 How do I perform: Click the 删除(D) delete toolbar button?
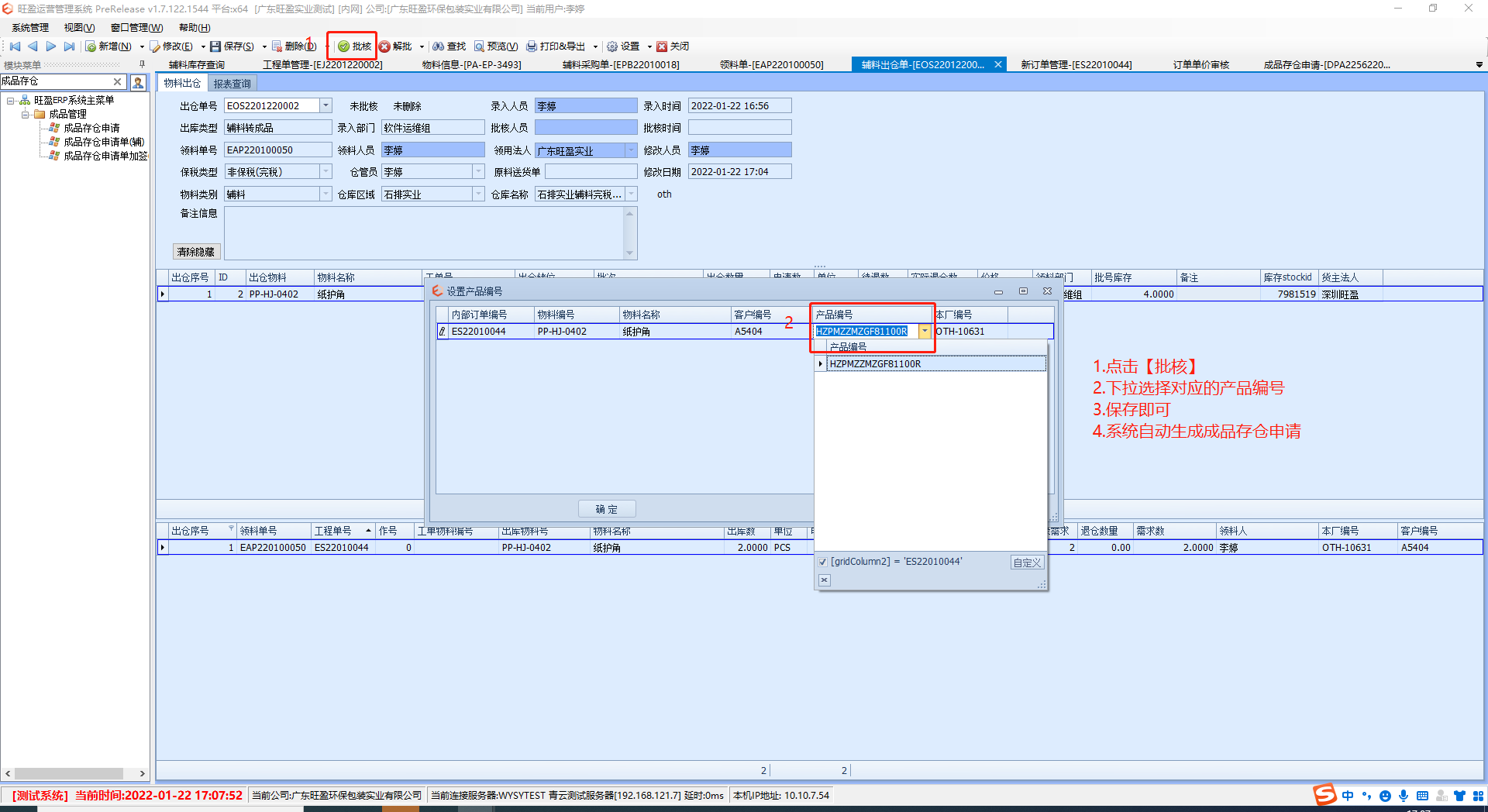coord(294,46)
